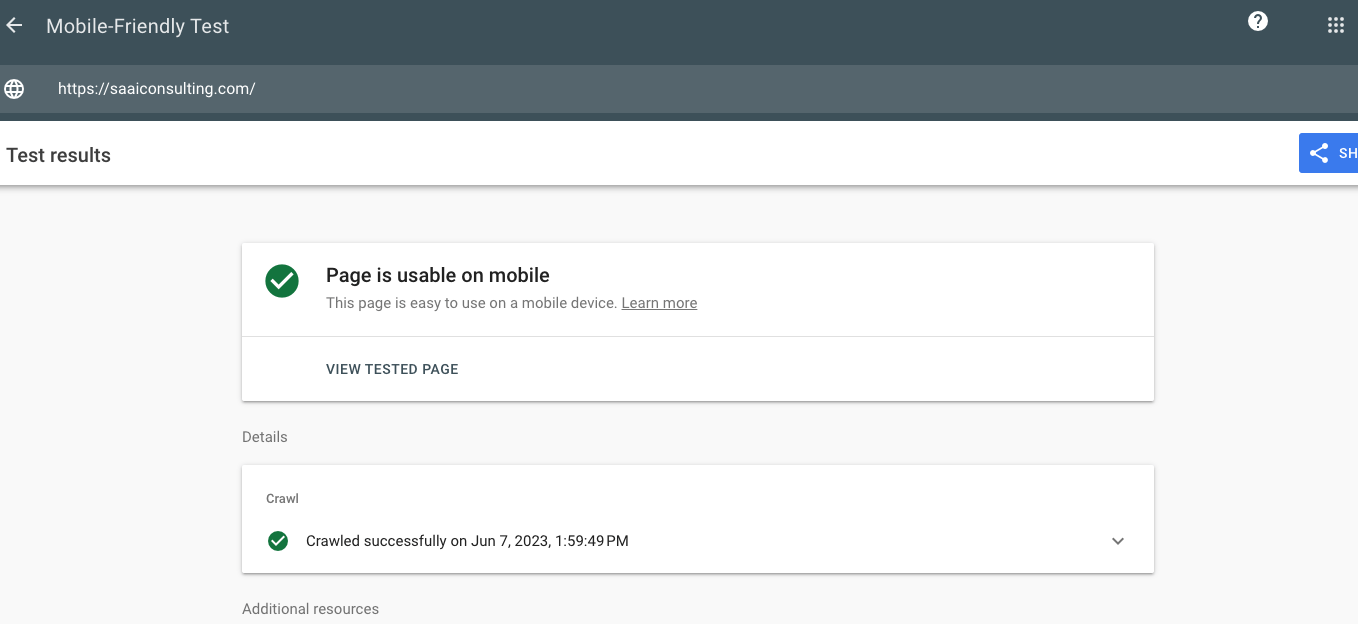Click the Page is usable on mobile heading

pos(438,275)
